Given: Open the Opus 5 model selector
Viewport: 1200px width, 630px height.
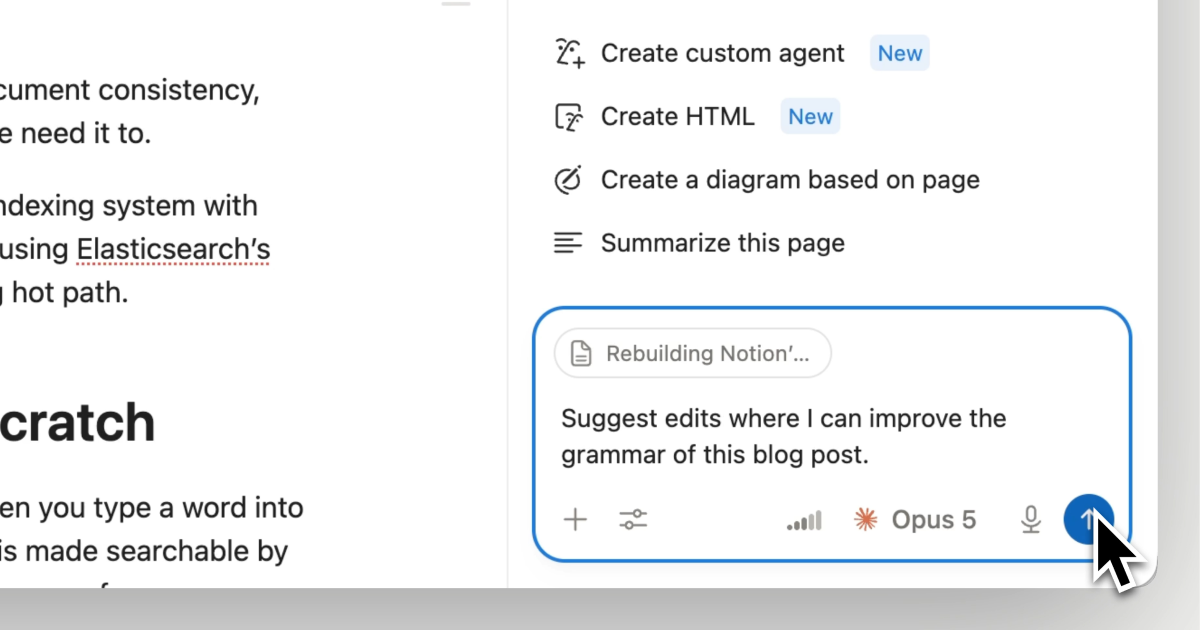Looking at the screenshot, I should point(915,520).
